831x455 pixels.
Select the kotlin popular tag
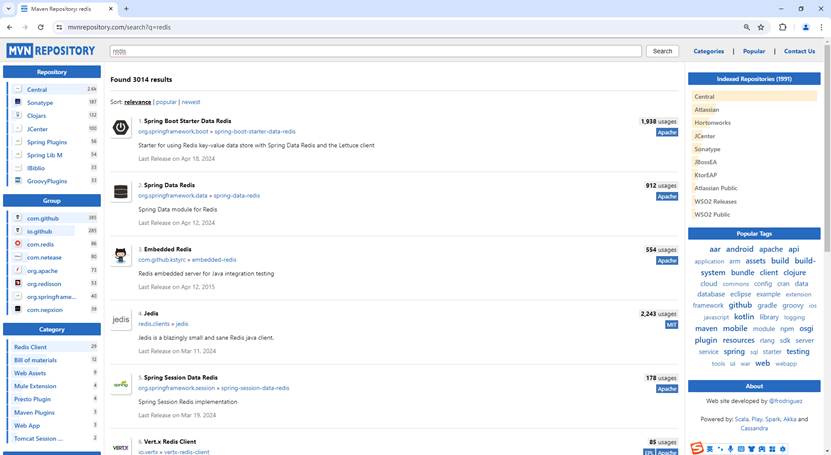pyautogui.click(x=744, y=316)
